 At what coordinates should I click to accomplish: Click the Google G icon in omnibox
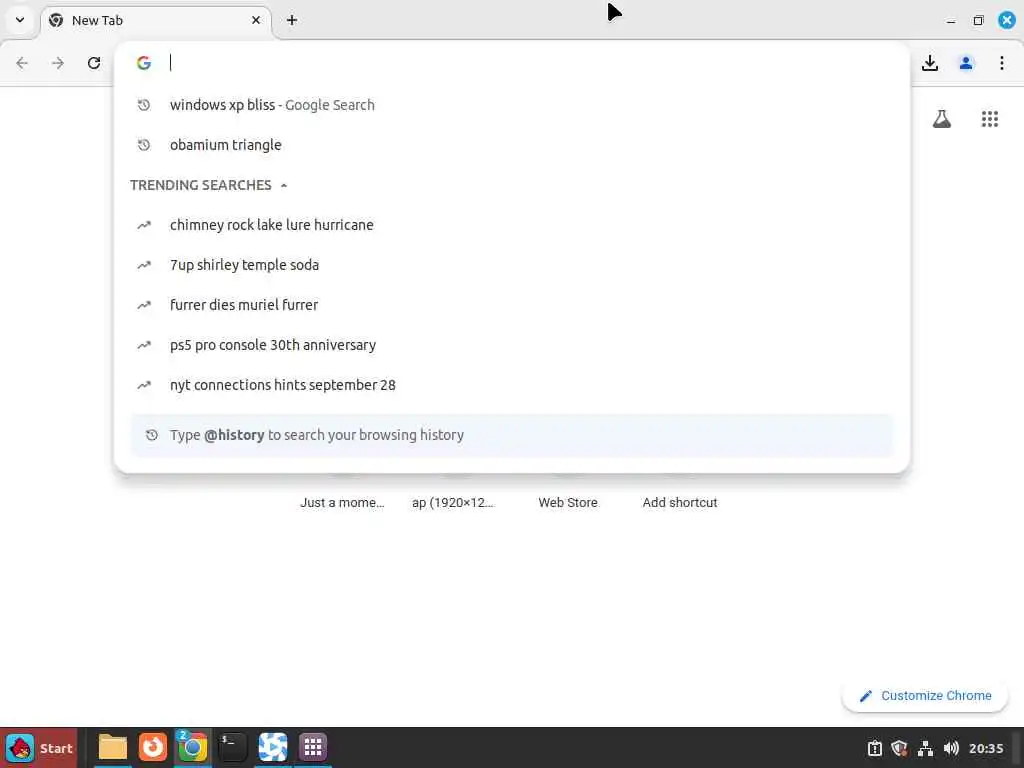144,63
